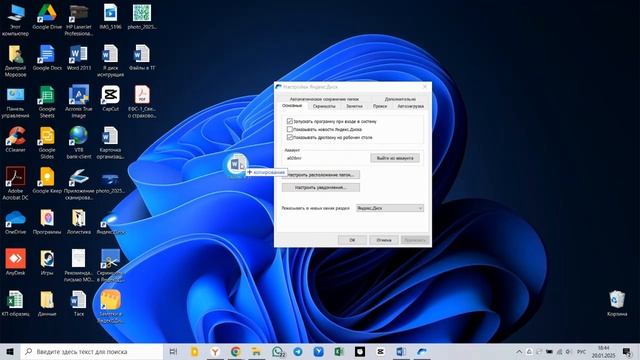Open the Google Sheets shortcut
The width and height of the screenshot is (640, 360).
point(47,102)
